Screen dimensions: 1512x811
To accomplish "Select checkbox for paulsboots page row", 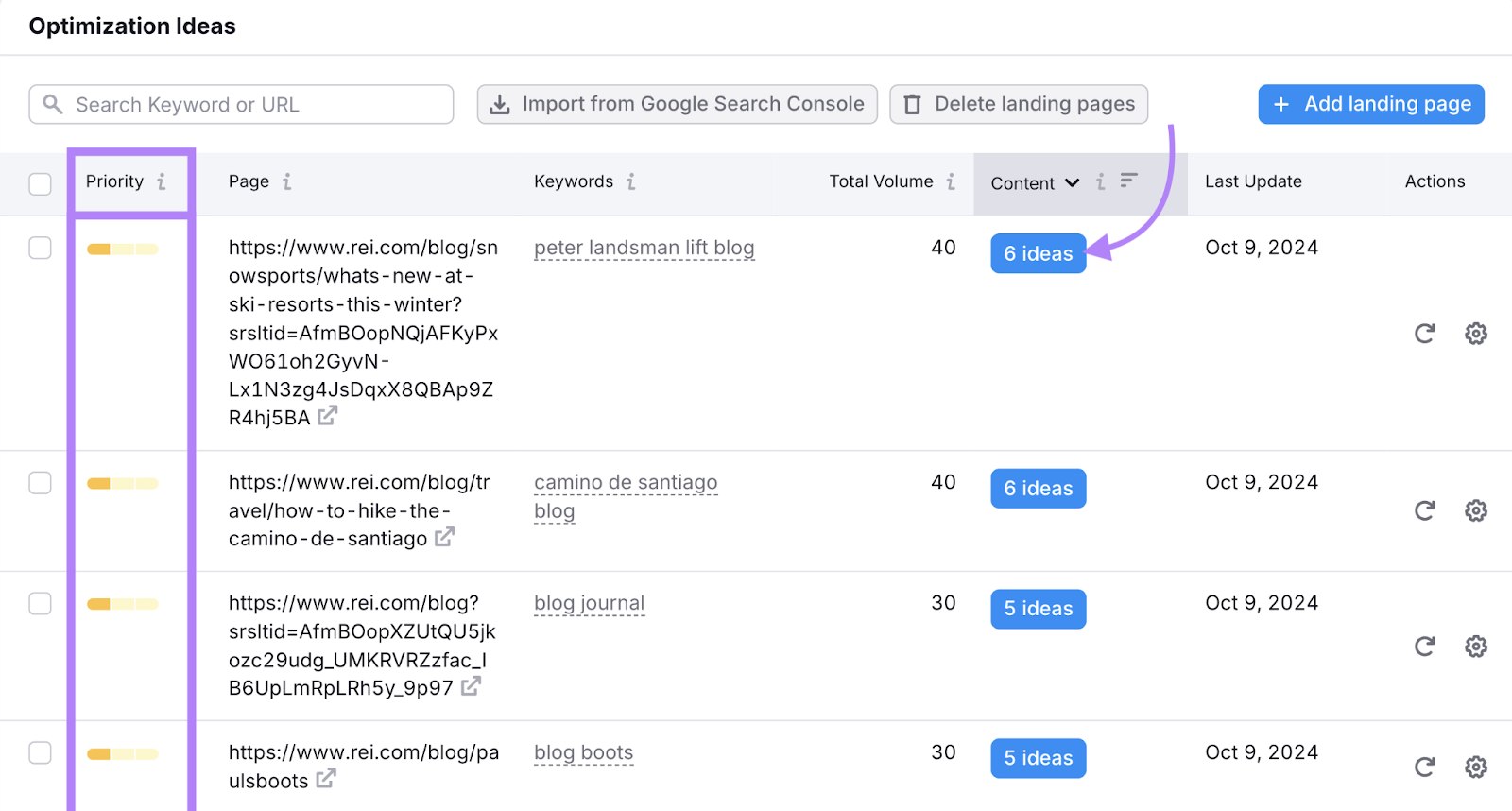I will [x=40, y=752].
